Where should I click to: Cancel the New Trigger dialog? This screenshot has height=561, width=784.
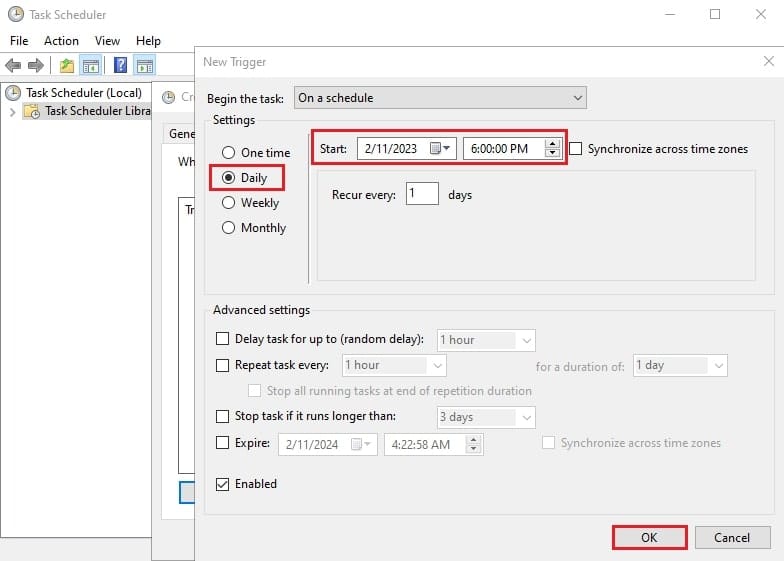coord(732,537)
